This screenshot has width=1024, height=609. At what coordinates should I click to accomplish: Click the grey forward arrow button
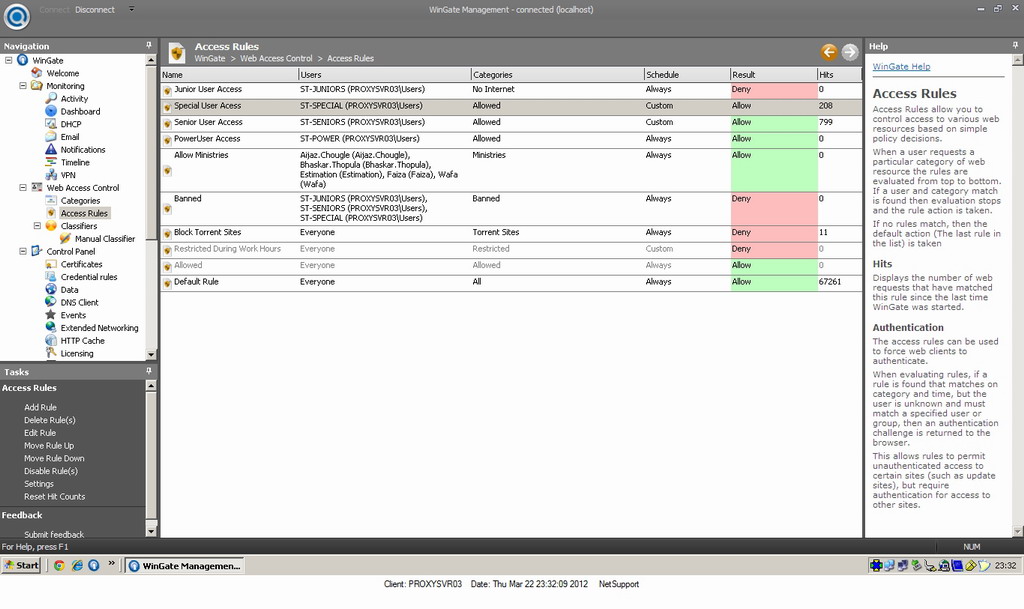tap(850, 52)
